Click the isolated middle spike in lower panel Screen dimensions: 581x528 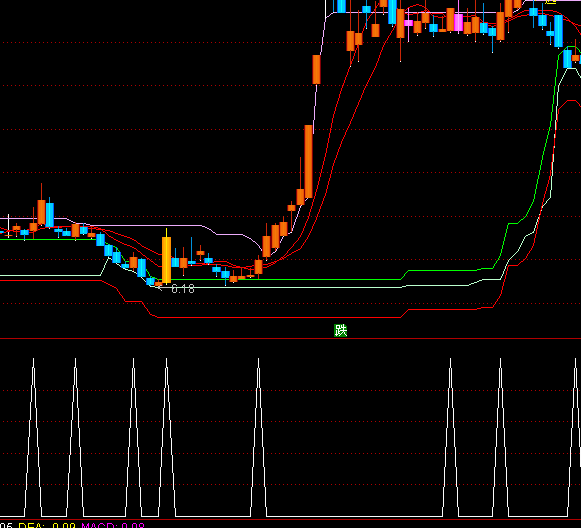coord(258,437)
